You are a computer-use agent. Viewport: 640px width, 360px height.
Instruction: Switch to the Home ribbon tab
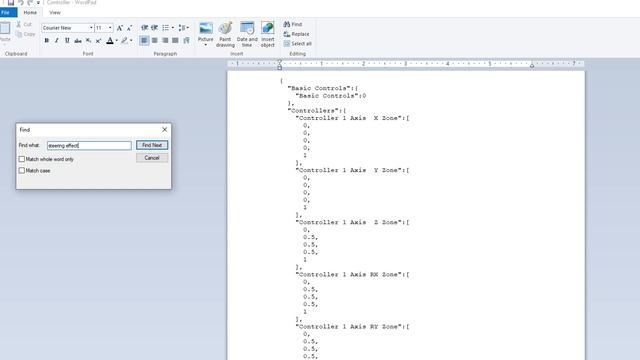30,13
